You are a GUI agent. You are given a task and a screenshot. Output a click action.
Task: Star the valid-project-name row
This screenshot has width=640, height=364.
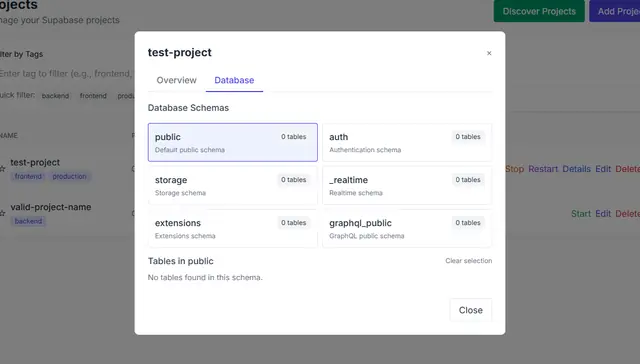2,213
